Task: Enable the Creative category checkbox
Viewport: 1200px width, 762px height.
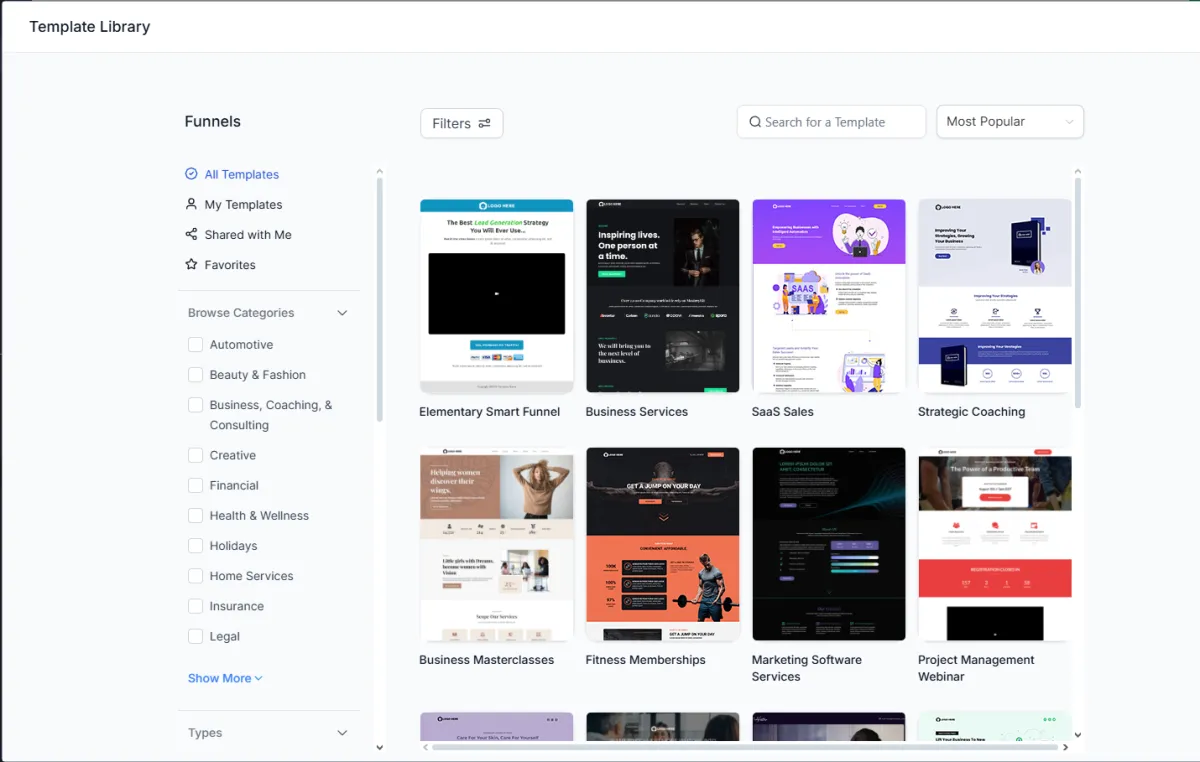Action: (195, 455)
